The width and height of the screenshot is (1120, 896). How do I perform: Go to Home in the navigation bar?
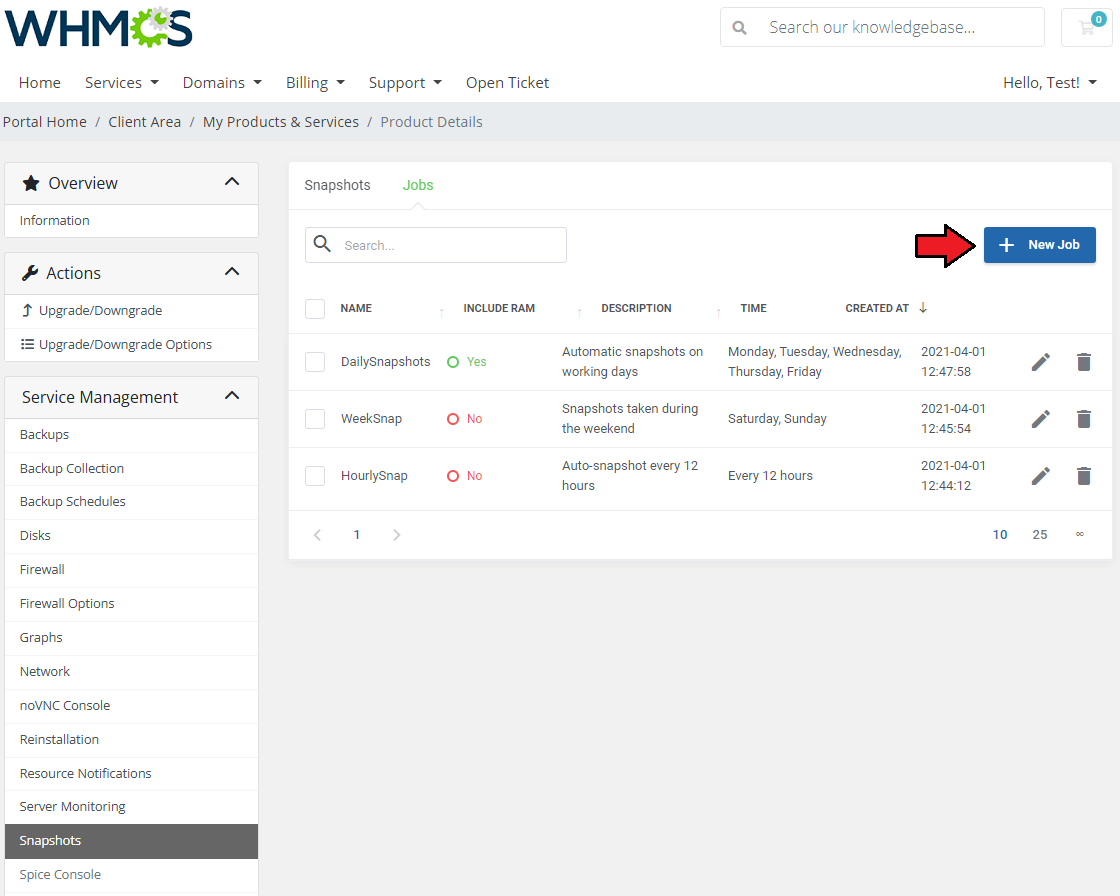coord(39,83)
